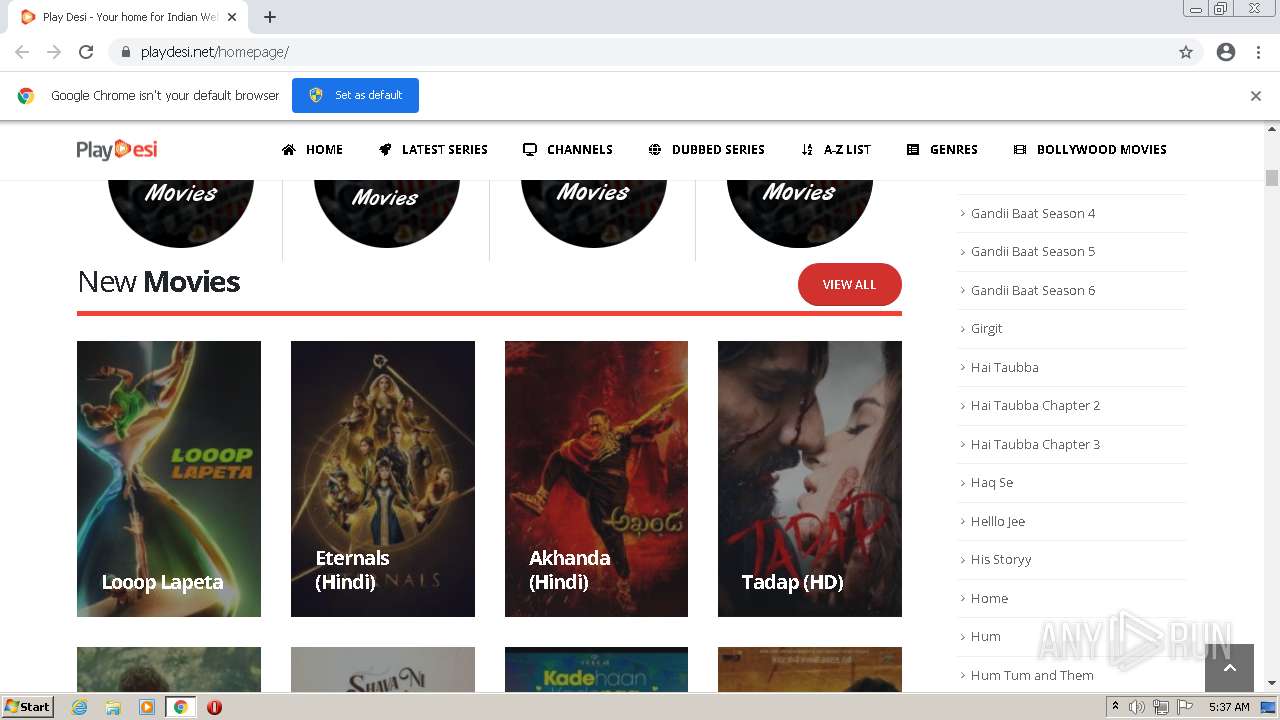The height and width of the screenshot is (720, 1280).
Task: Open the Chrome three-dot menu
Action: pyautogui.click(x=1258, y=52)
